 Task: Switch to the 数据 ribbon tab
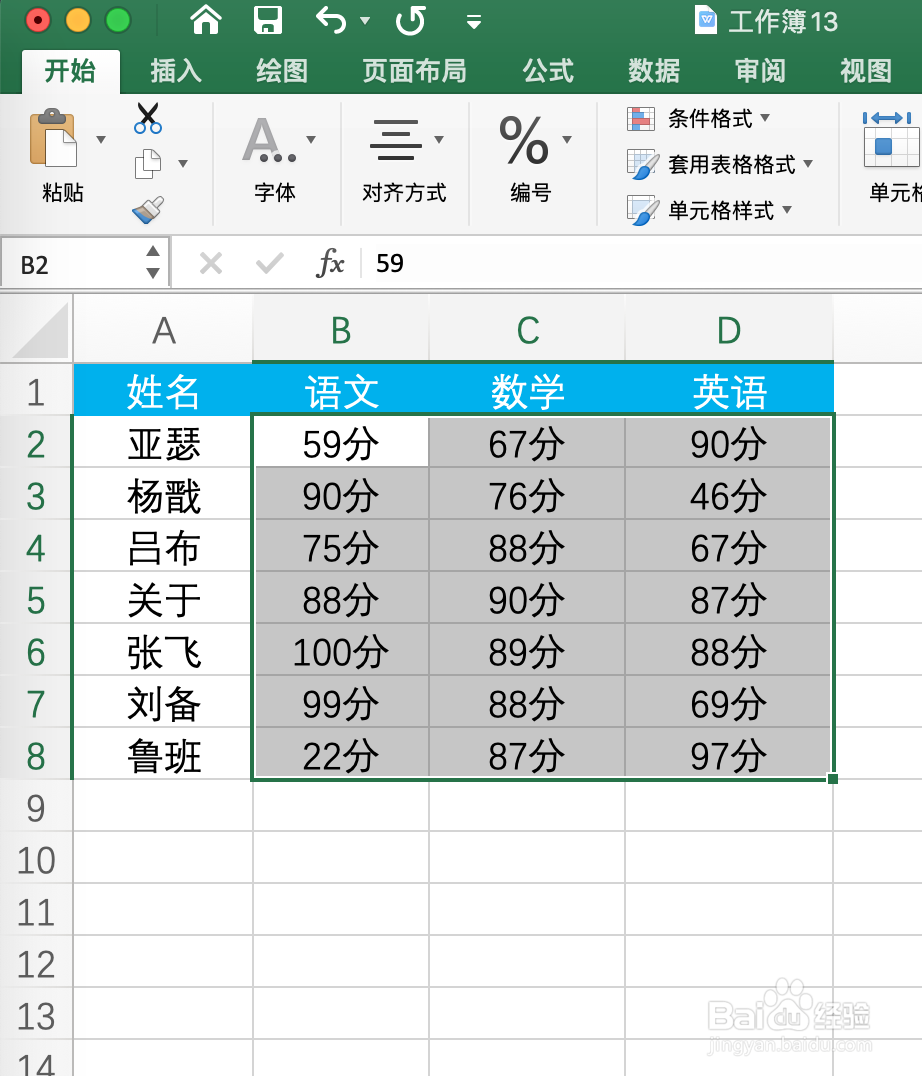pyautogui.click(x=652, y=71)
